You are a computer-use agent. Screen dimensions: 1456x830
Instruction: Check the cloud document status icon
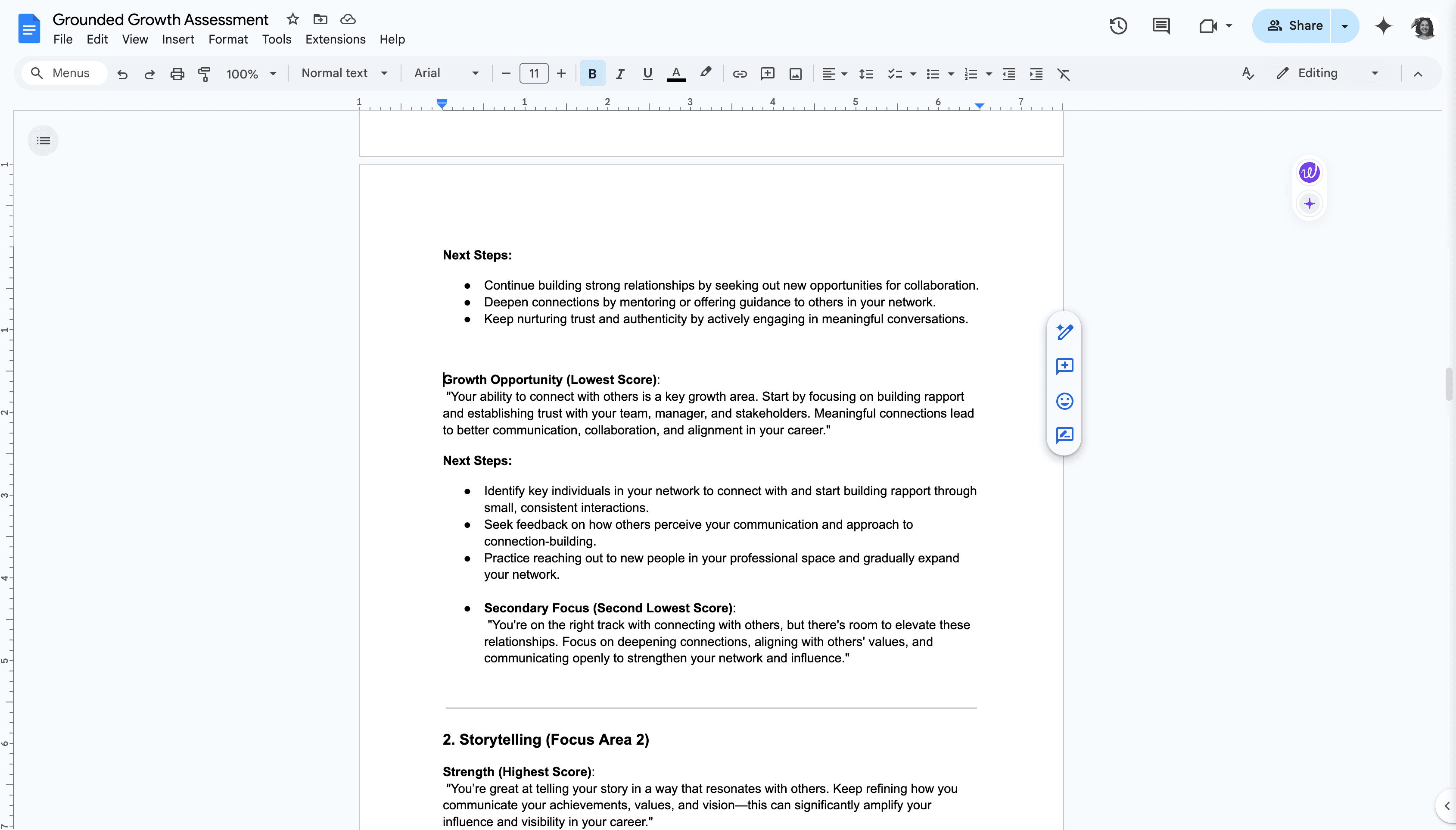click(x=348, y=19)
